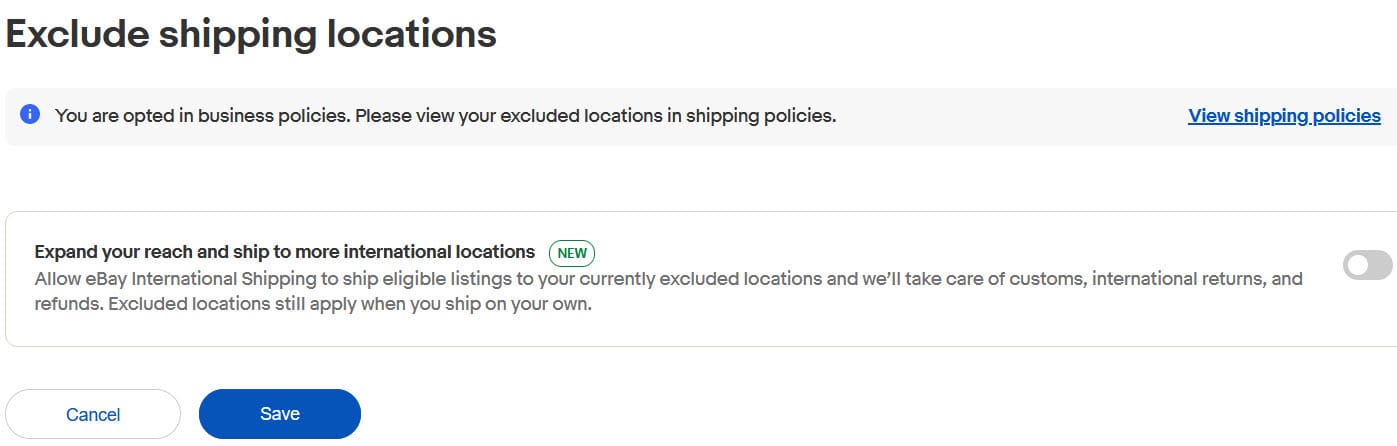Open the View shipping policies link
This screenshot has width=1397, height=446.
1284,116
